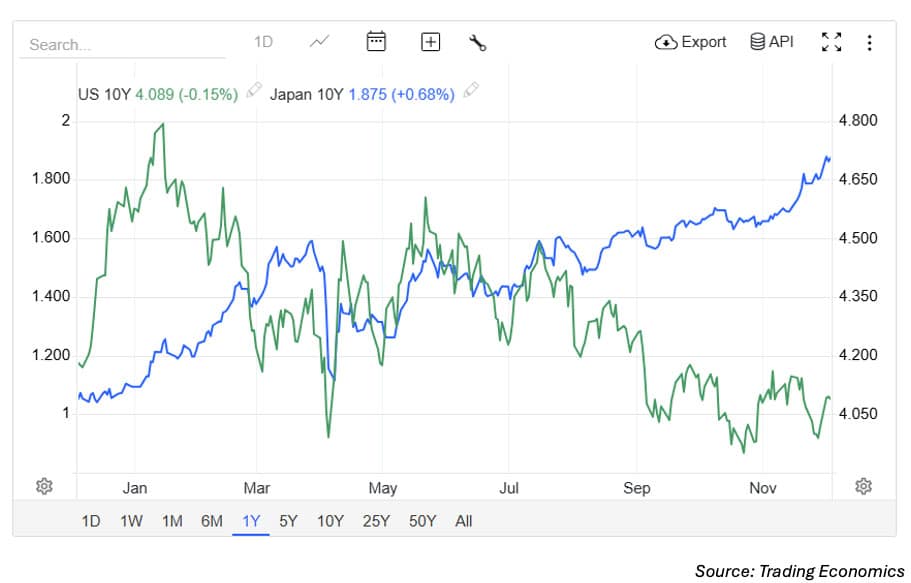Click the Export button
This screenshot has height=583, width=911.
pyautogui.click(x=691, y=42)
